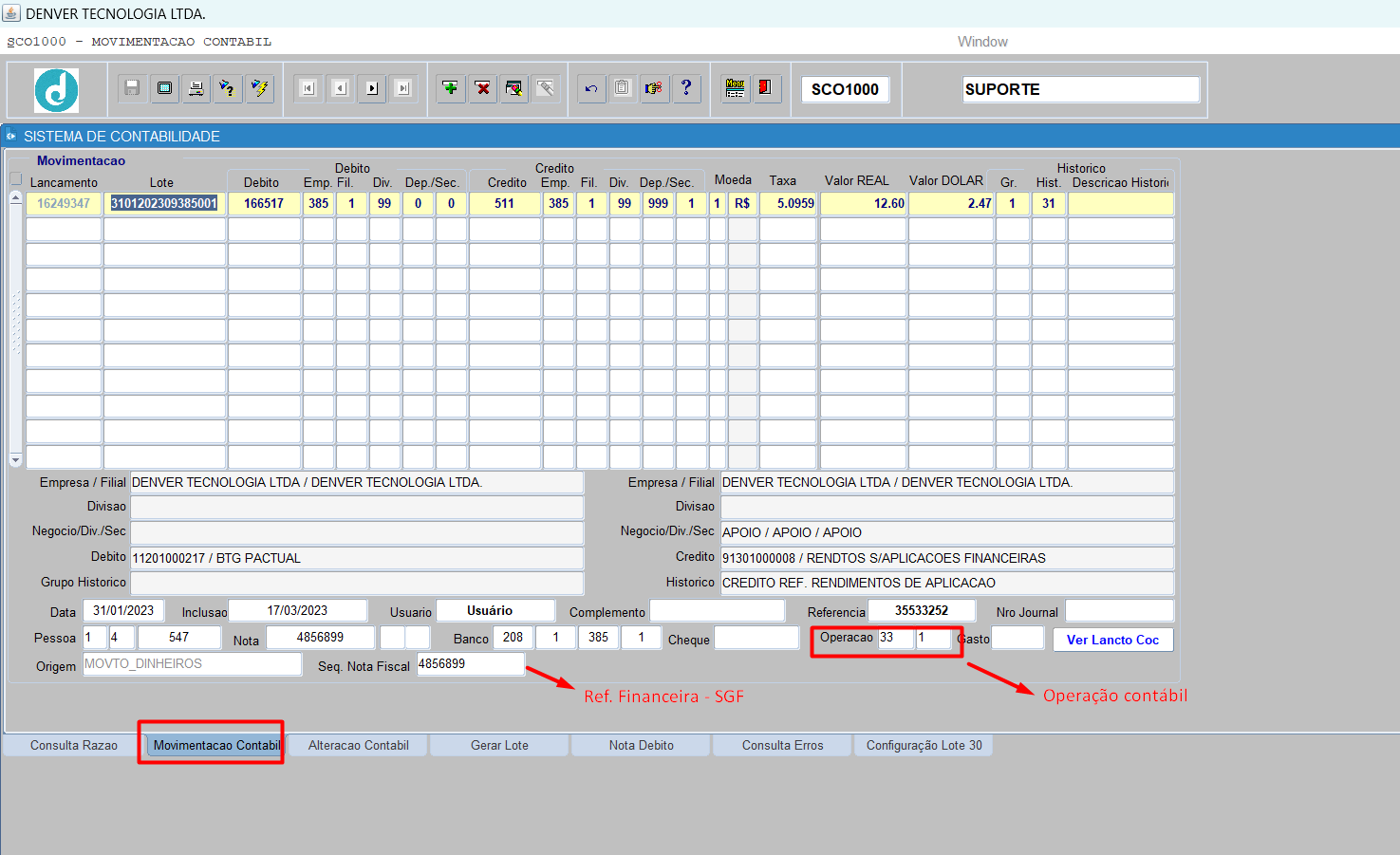Click the Execute Query lightning icon
1400x855 pixels.
click(x=259, y=88)
